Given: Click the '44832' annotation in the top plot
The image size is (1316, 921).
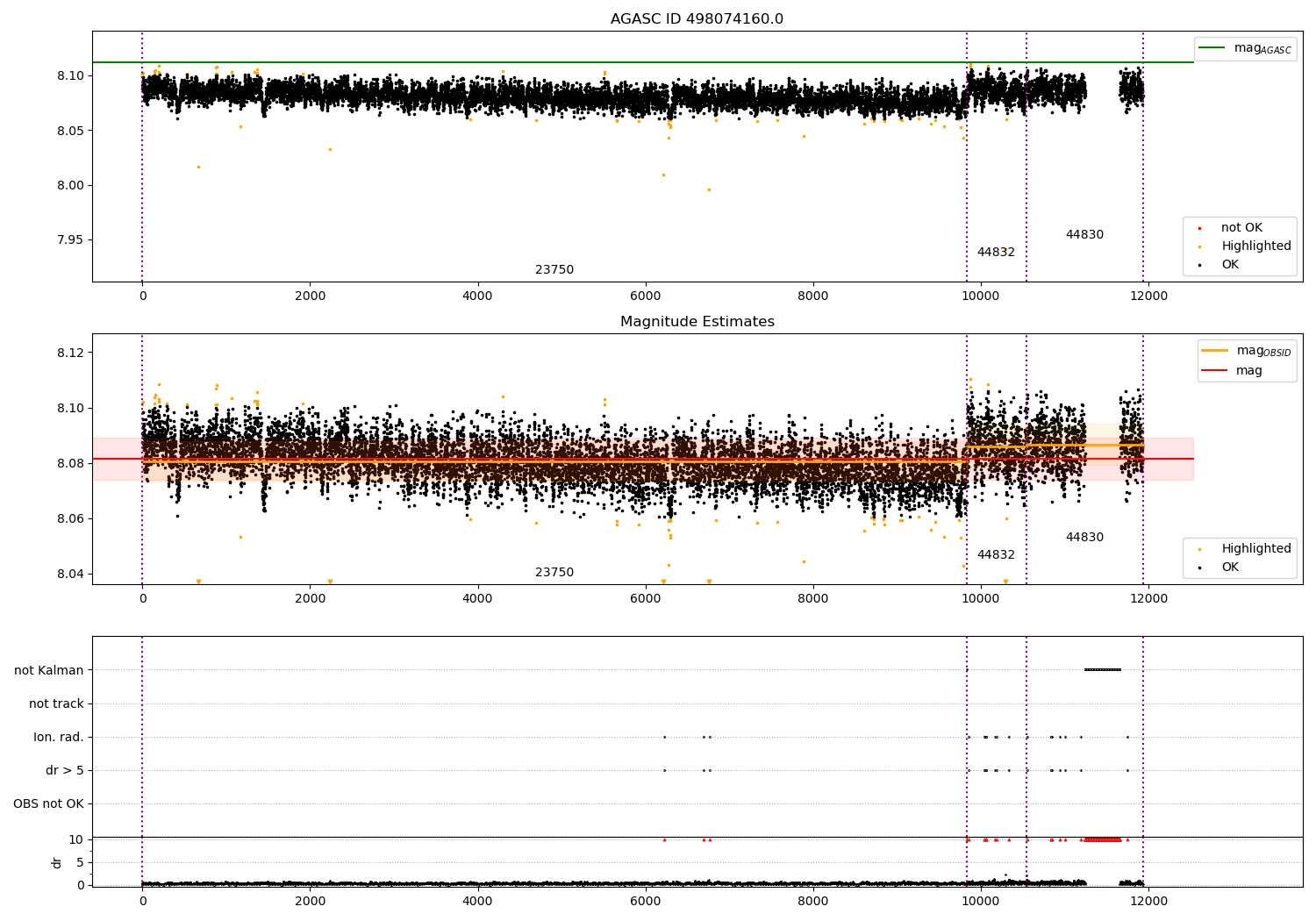Looking at the screenshot, I should [x=996, y=253].
